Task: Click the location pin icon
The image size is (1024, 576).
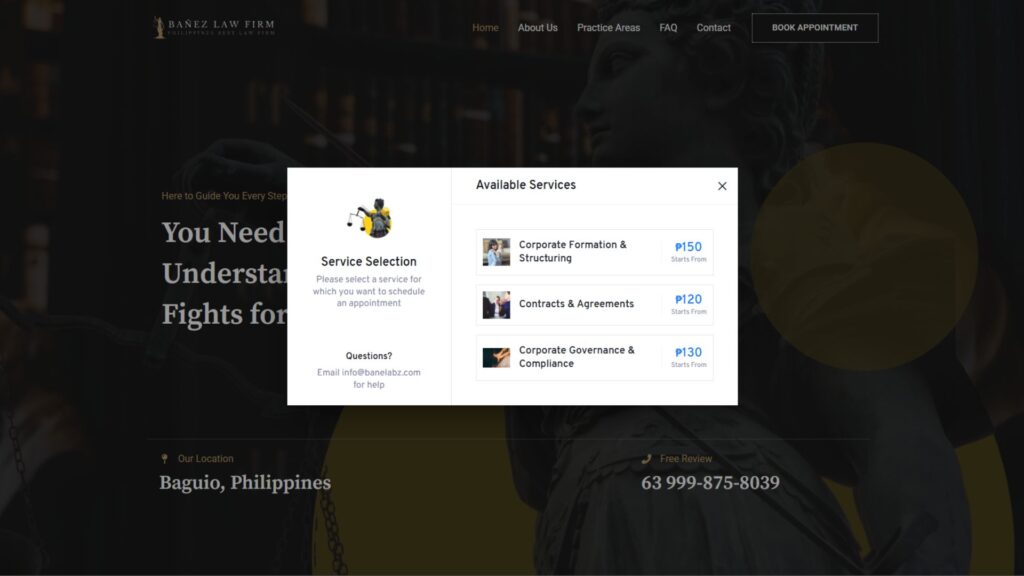Action: tap(165, 458)
